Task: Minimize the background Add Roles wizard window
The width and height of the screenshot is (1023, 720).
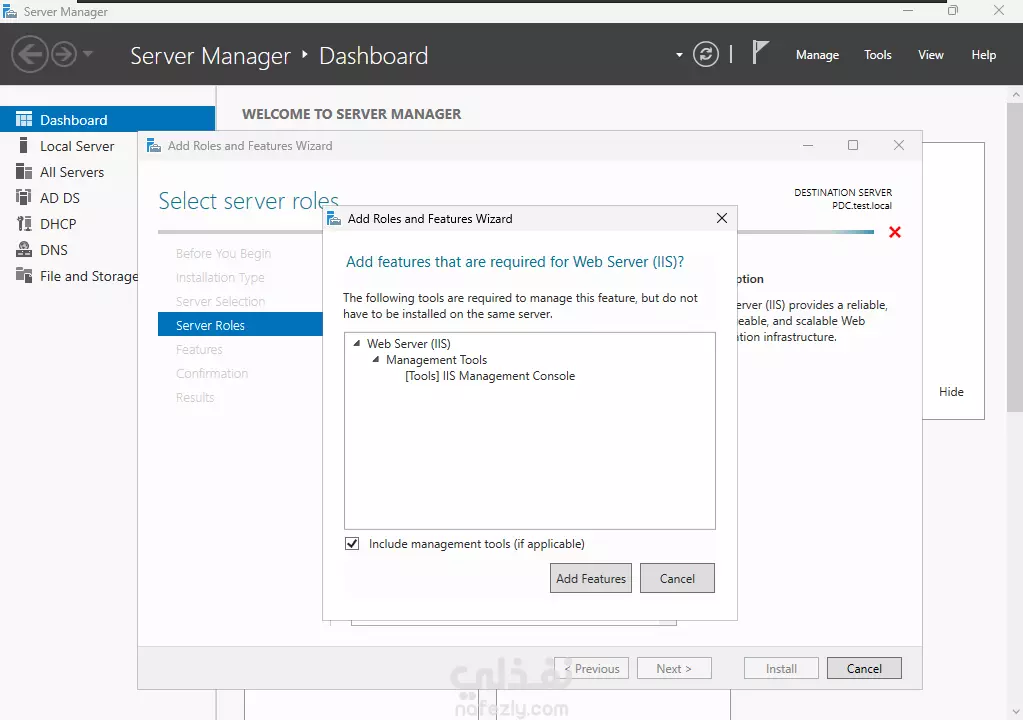Action: [808, 145]
